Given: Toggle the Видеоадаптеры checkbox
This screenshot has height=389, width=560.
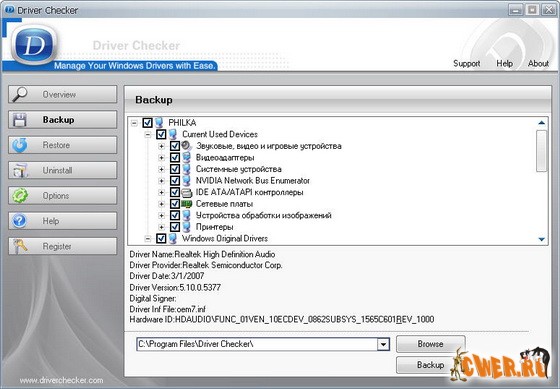Looking at the screenshot, I should [175, 158].
